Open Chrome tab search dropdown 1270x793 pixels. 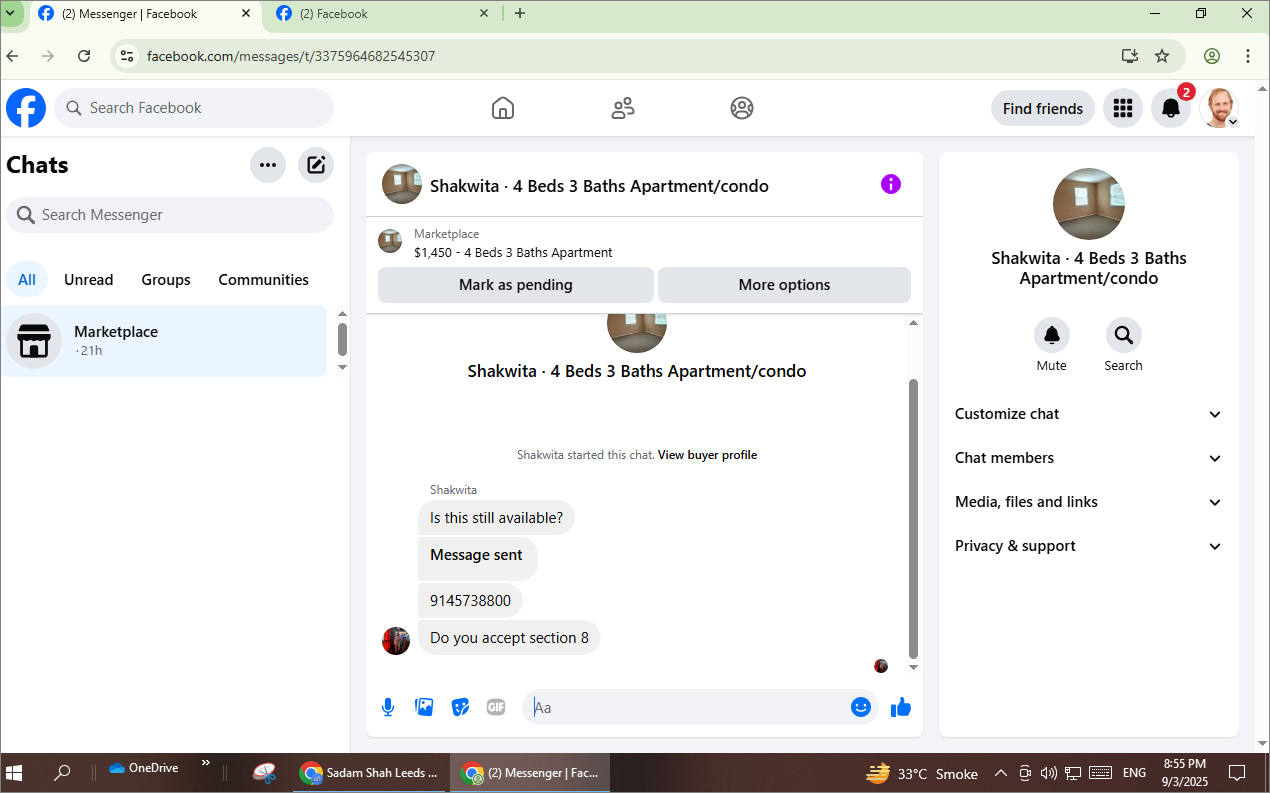[x=11, y=14]
